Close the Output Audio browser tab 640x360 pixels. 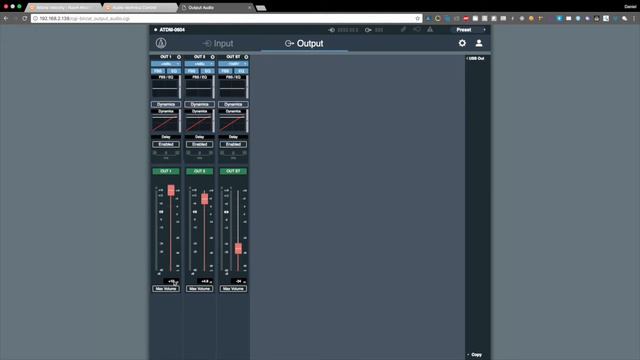(x=249, y=7)
